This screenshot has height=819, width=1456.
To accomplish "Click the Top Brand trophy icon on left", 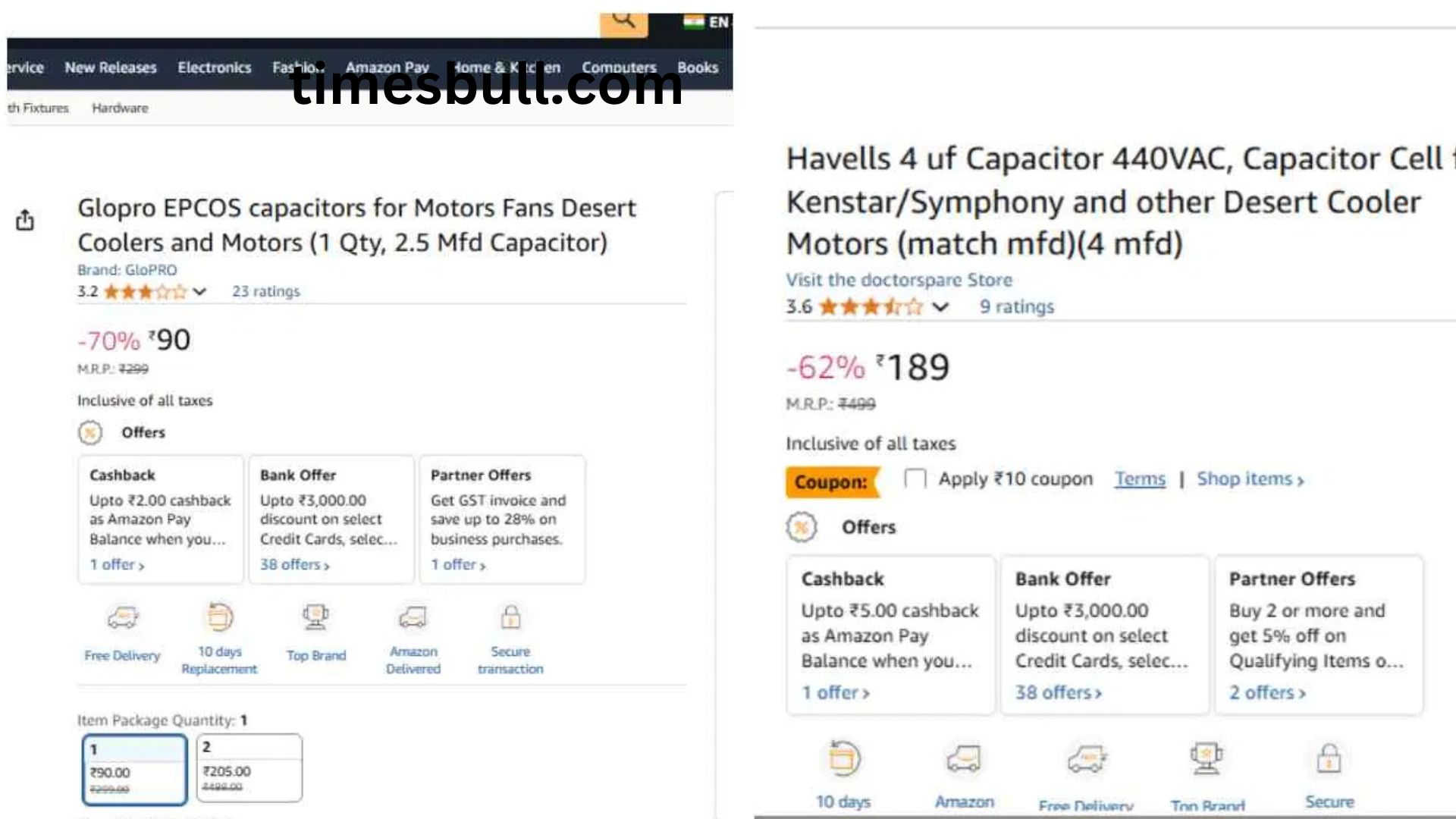I will click(x=315, y=617).
